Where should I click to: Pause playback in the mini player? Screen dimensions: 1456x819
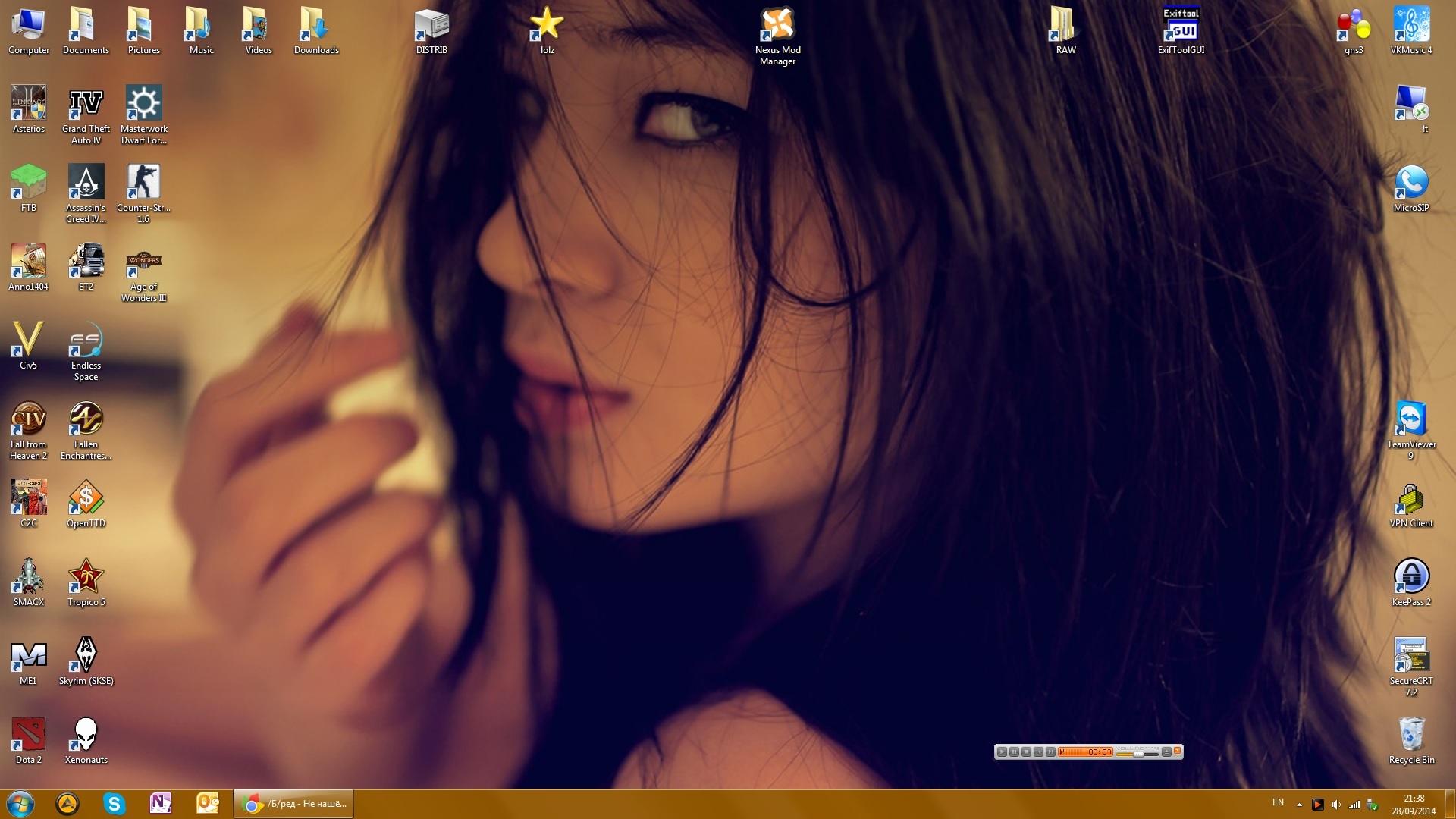(1014, 752)
